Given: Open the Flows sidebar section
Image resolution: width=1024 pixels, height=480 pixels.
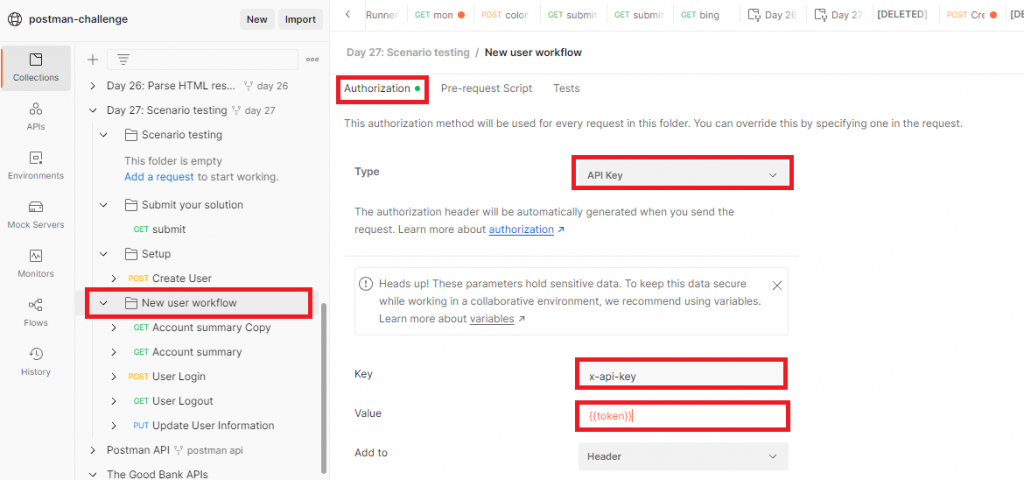Looking at the screenshot, I should click(x=36, y=313).
